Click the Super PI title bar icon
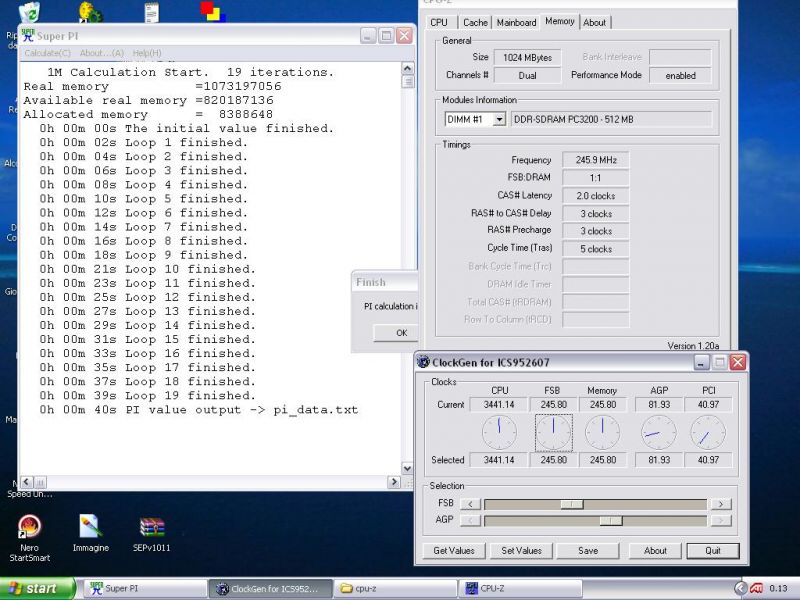Screen dimensions: 800x600 click(28, 35)
